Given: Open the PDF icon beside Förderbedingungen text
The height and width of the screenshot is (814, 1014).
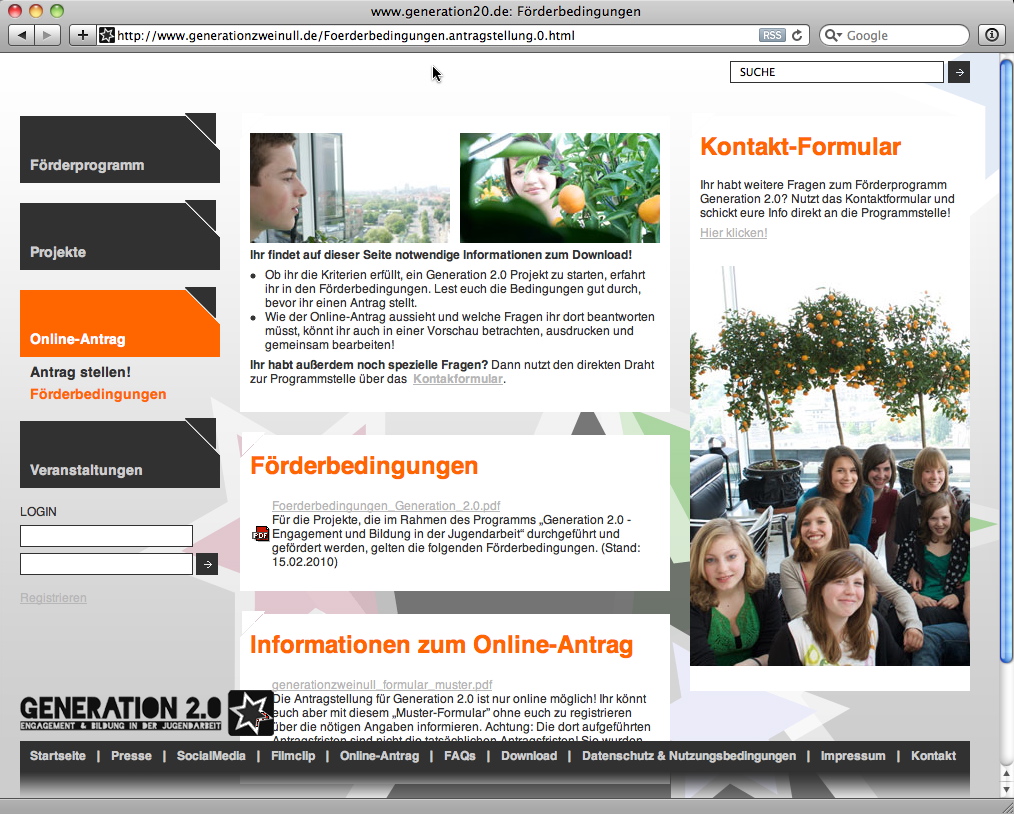Looking at the screenshot, I should [260, 534].
